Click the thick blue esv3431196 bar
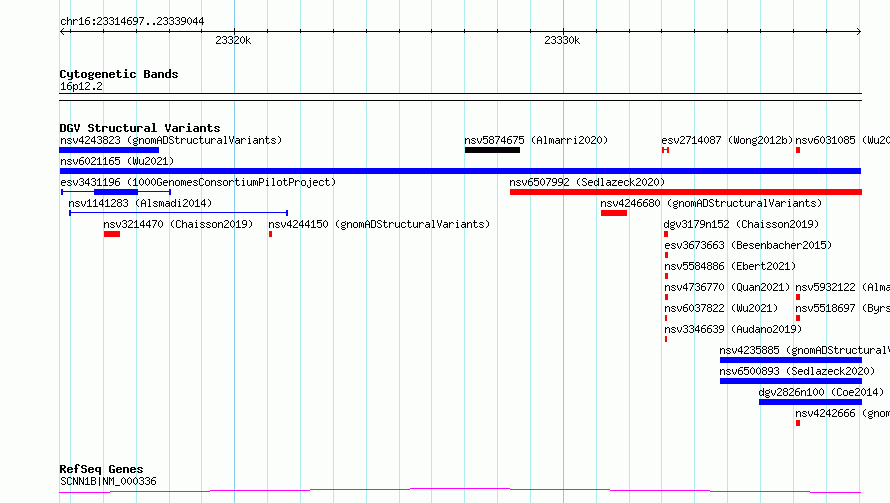This screenshot has width=890, height=503. point(116,192)
